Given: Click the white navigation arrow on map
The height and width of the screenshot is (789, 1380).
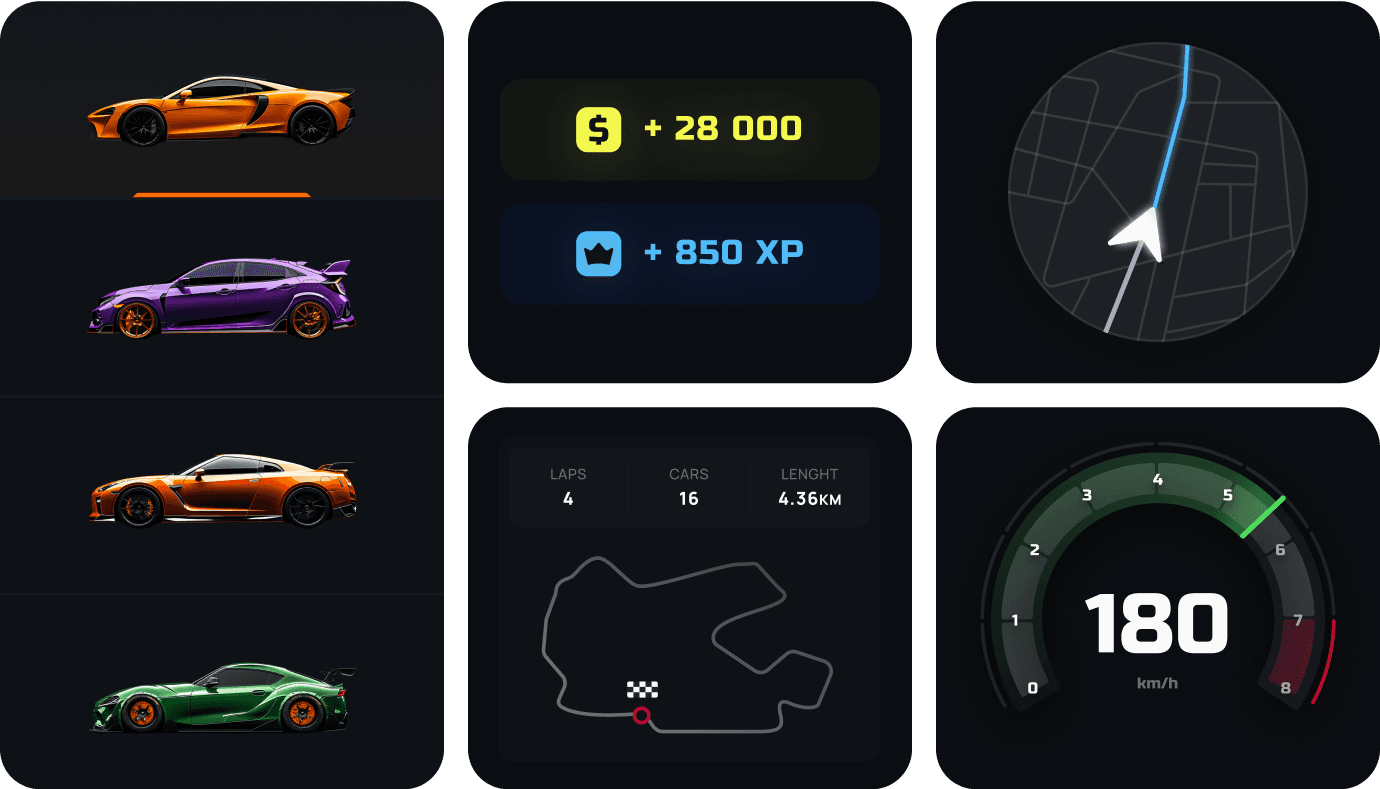Looking at the screenshot, I should (x=1139, y=235).
